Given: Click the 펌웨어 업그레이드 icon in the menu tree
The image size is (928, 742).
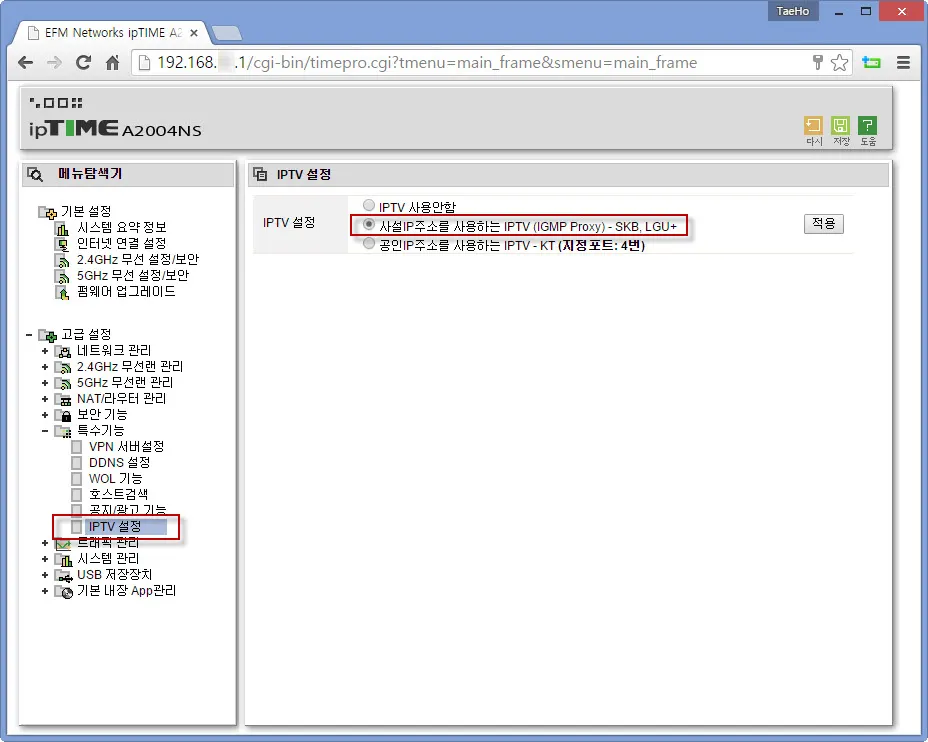Looking at the screenshot, I should point(62,291).
